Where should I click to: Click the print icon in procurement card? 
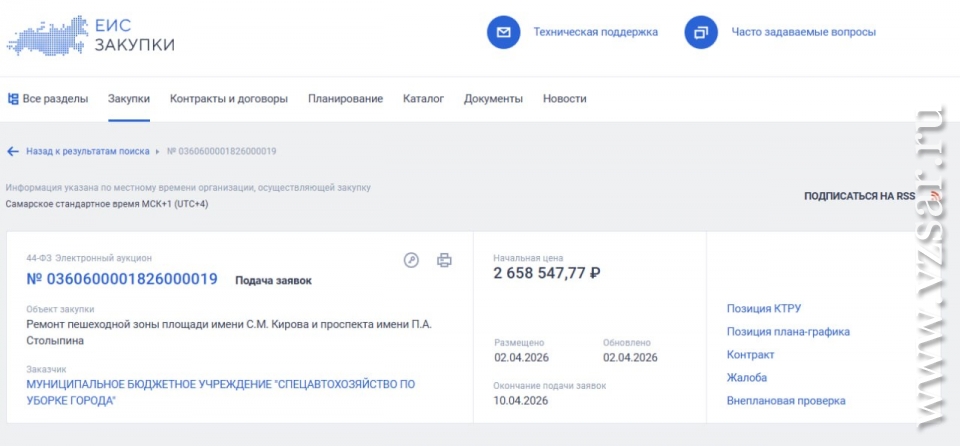444,260
